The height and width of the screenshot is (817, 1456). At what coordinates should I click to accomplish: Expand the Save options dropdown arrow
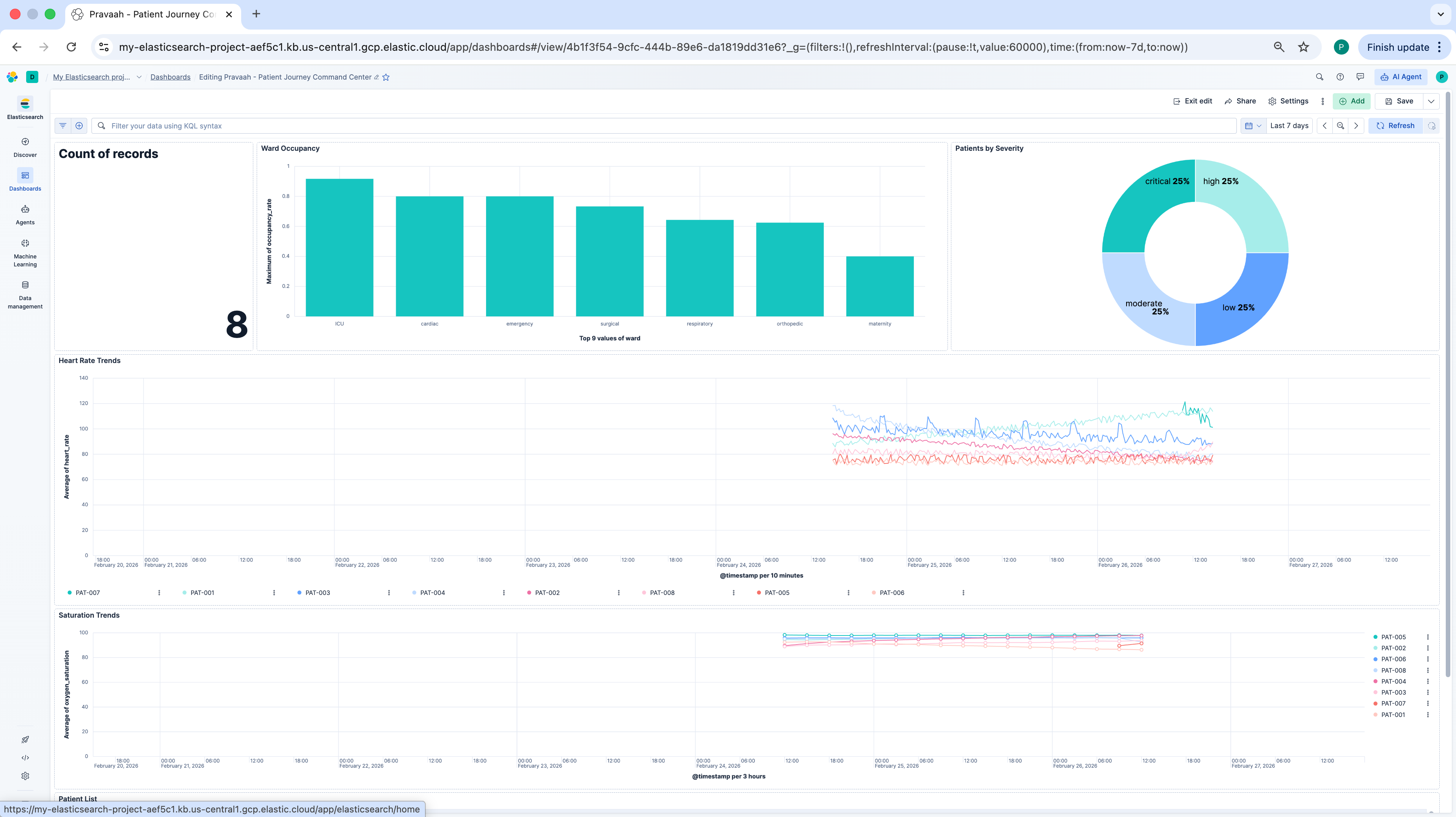click(x=1431, y=101)
